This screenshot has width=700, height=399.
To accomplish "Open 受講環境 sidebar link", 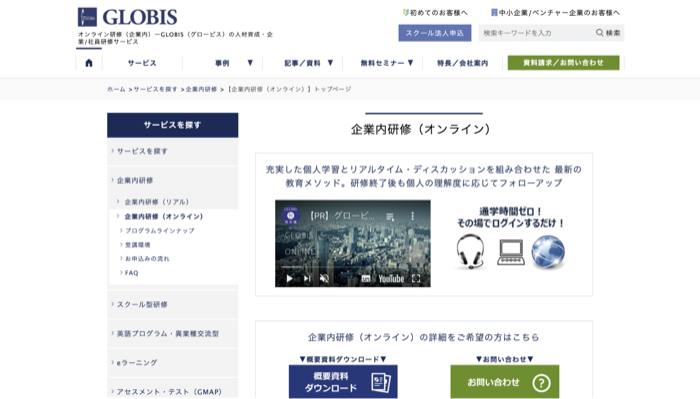I will 138,245.
